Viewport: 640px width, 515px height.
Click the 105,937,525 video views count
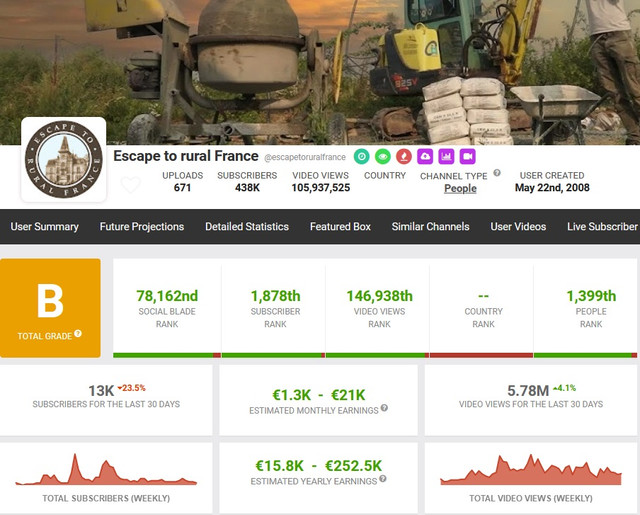point(320,188)
